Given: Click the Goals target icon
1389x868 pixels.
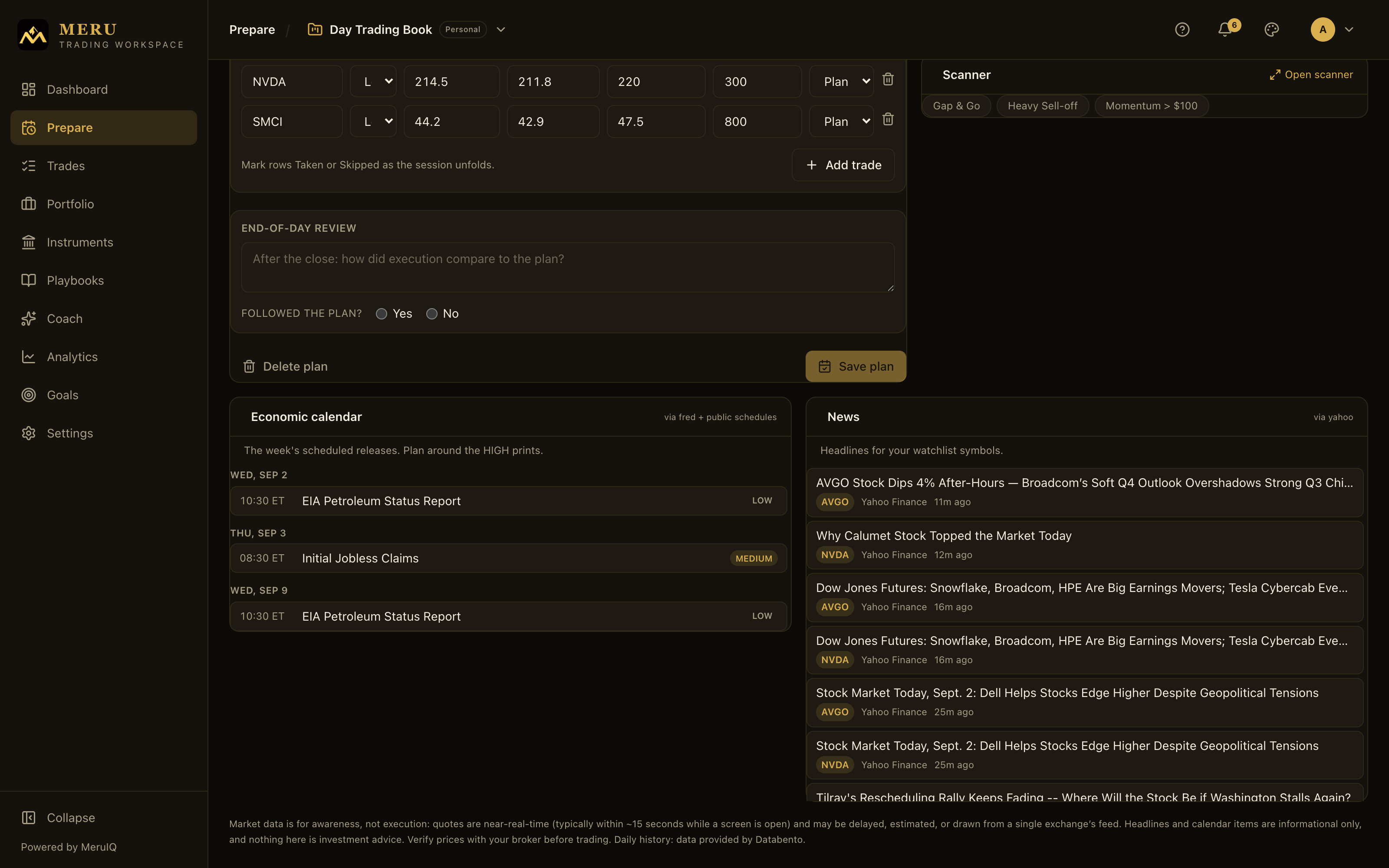Looking at the screenshot, I should pyautogui.click(x=29, y=395).
